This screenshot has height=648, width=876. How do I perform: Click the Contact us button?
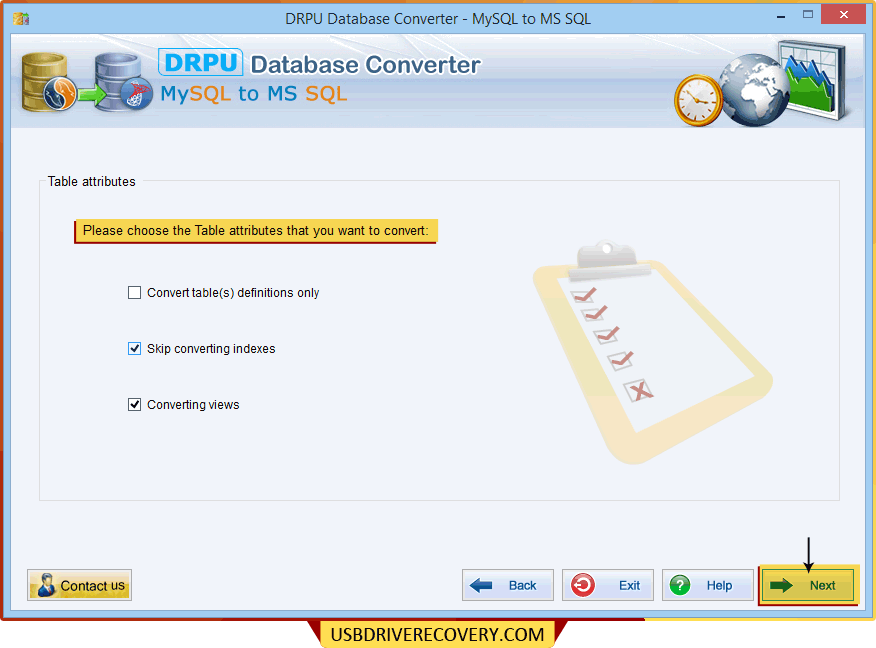(x=79, y=585)
